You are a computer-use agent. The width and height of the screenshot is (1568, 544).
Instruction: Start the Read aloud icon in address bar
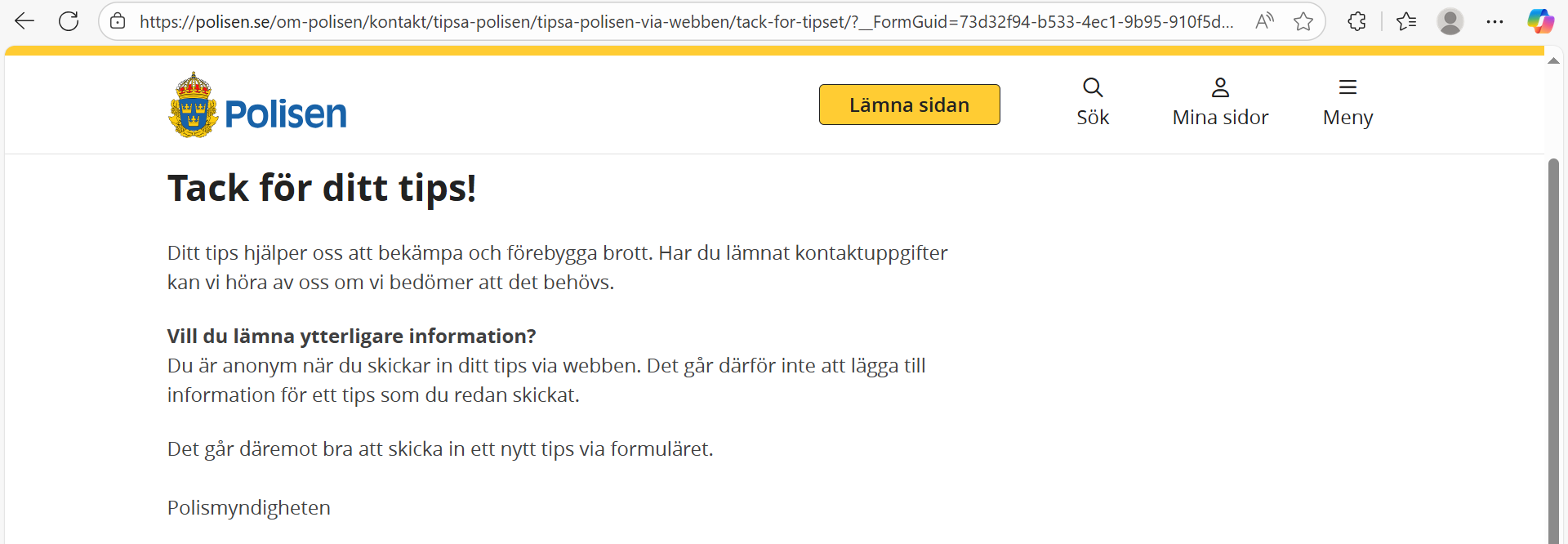click(x=1264, y=21)
